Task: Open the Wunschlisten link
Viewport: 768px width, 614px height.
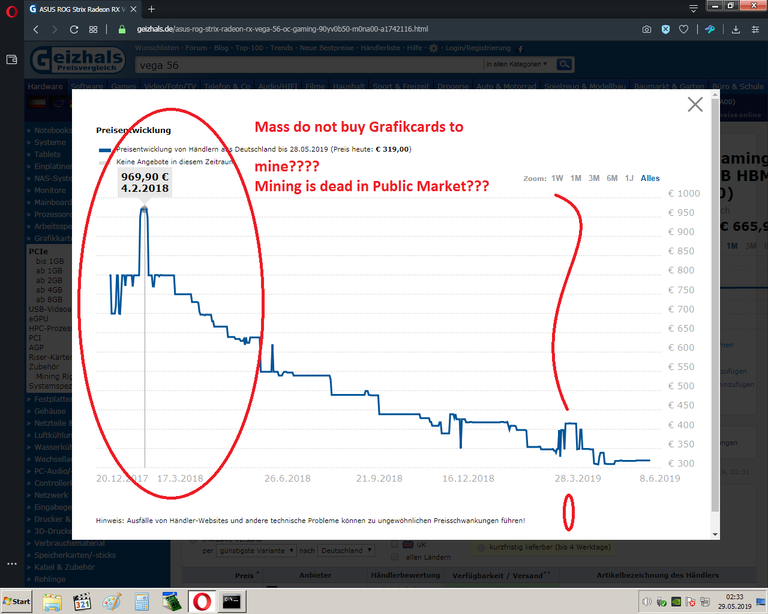Action: (157, 48)
